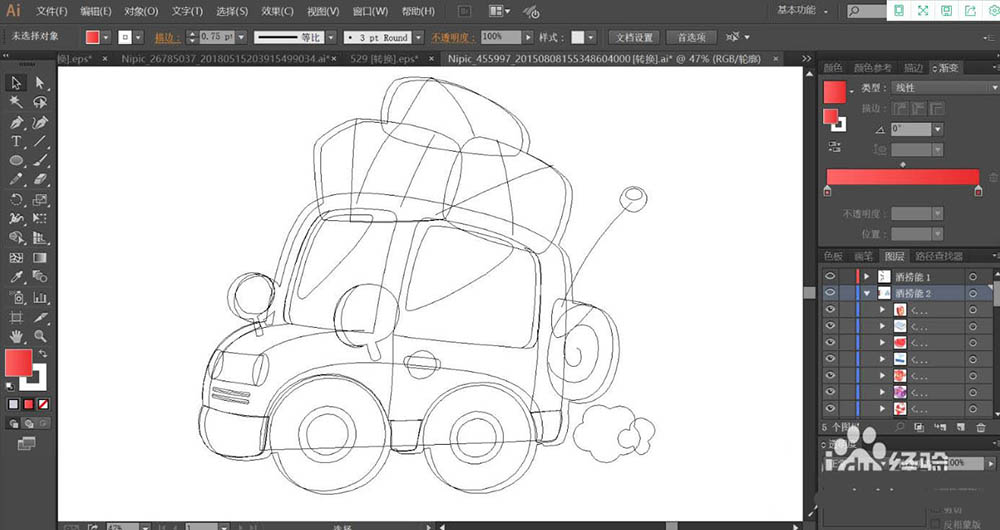Open the 3 pt Round brush dropdown
Screen dimensions: 1000x530
(420, 37)
